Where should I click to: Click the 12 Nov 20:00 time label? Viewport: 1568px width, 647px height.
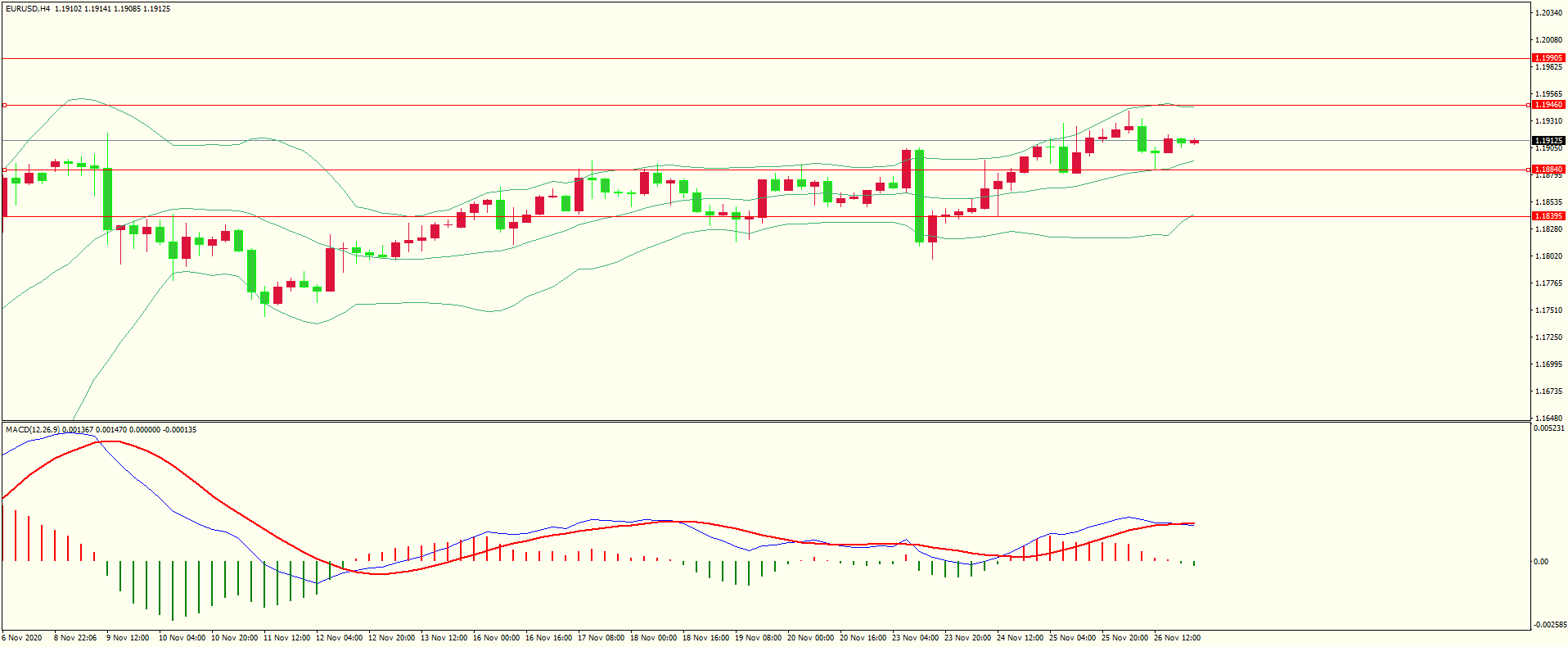pos(391,637)
